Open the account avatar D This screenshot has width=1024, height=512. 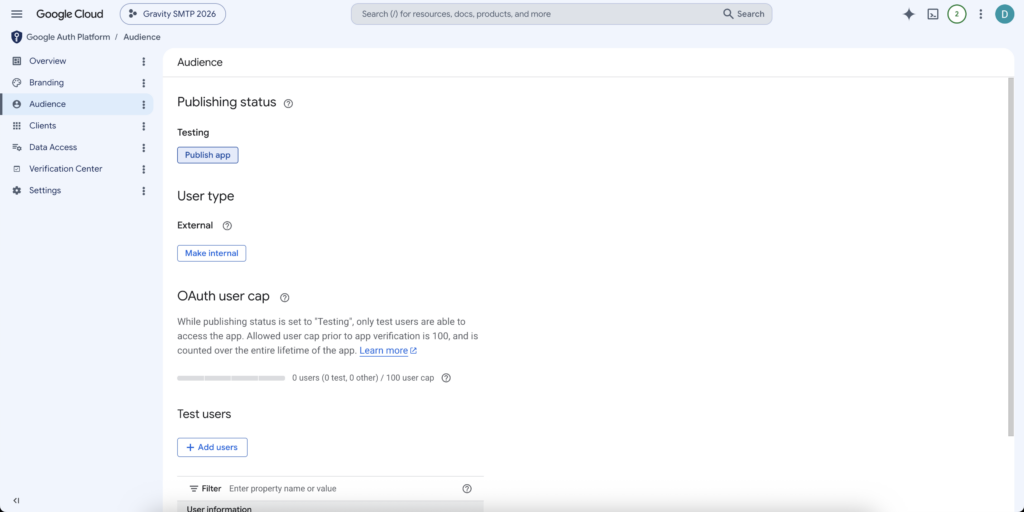[x=1004, y=14]
